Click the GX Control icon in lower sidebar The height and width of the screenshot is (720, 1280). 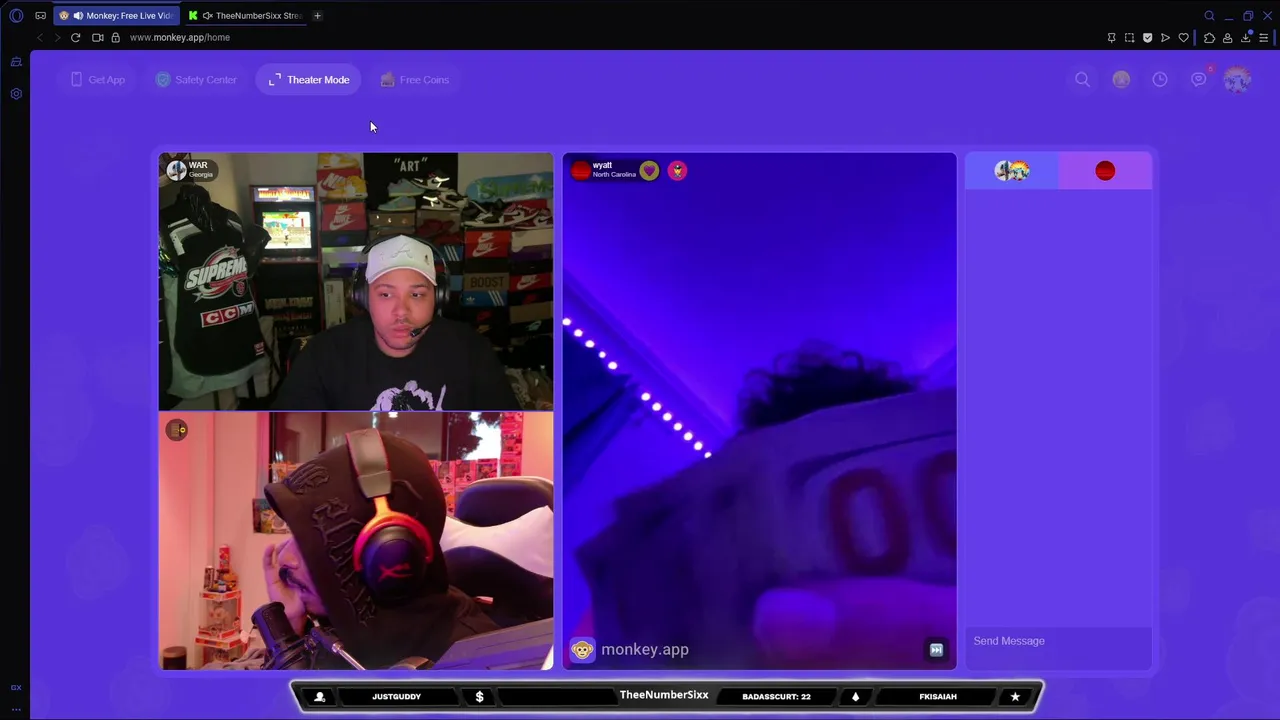click(x=16, y=688)
